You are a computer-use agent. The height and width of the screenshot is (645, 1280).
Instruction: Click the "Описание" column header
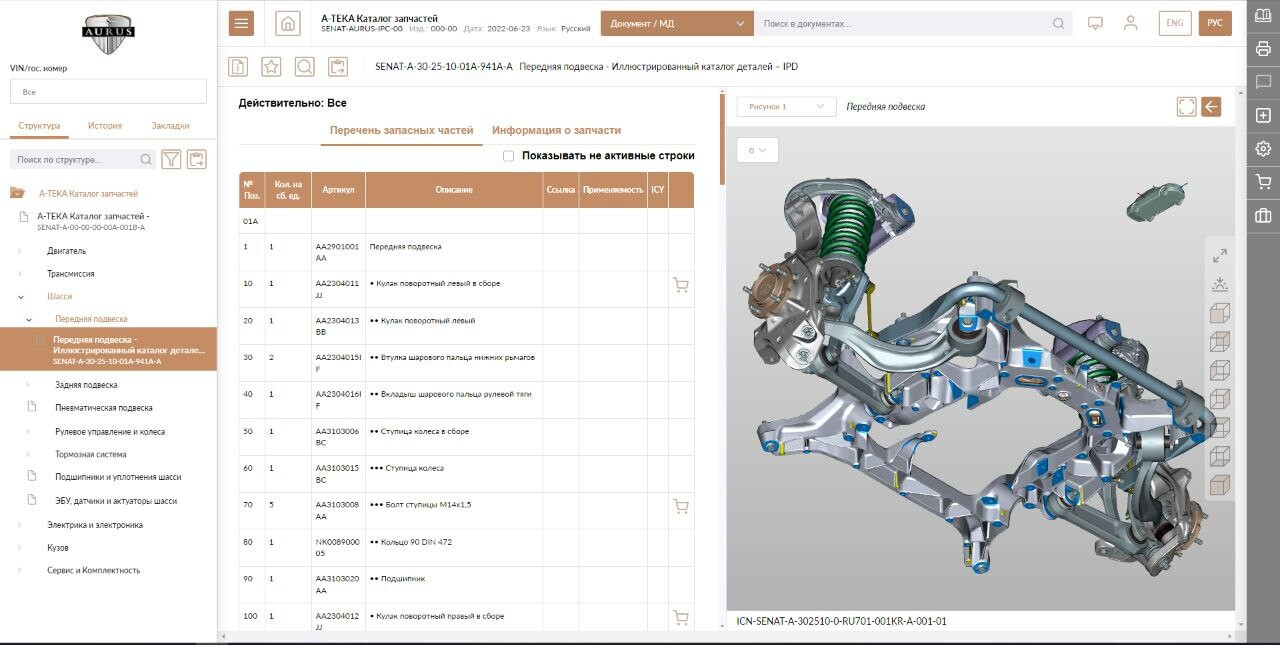[454, 190]
